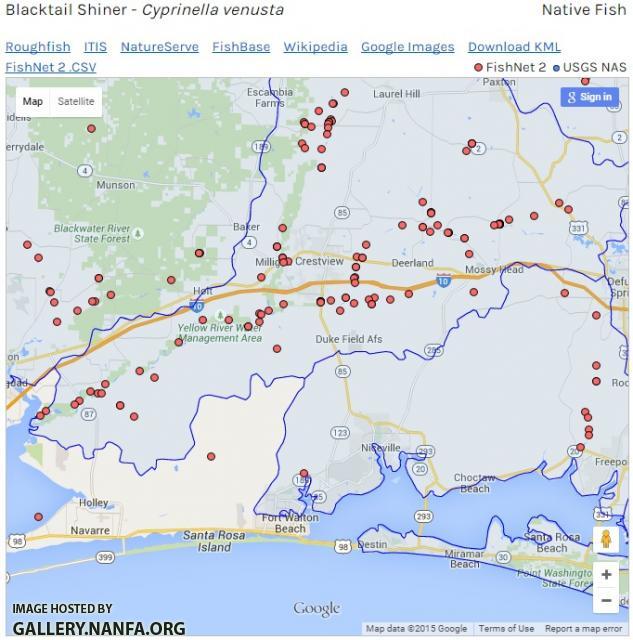Open the ITIS link
633x640 pixels.
(x=96, y=47)
